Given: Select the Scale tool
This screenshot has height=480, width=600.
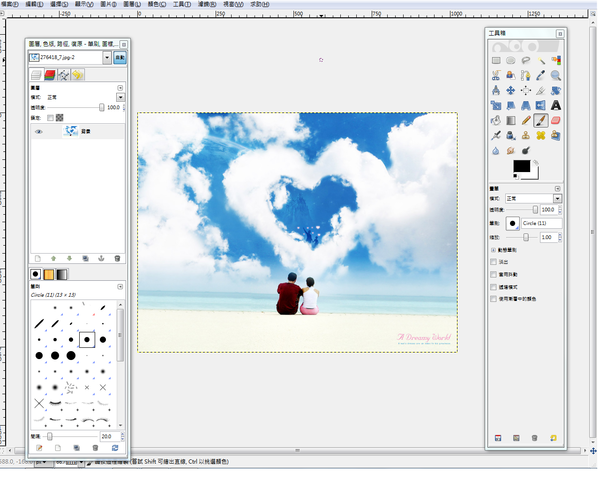Looking at the screenshot, I should tap(496, 105).
